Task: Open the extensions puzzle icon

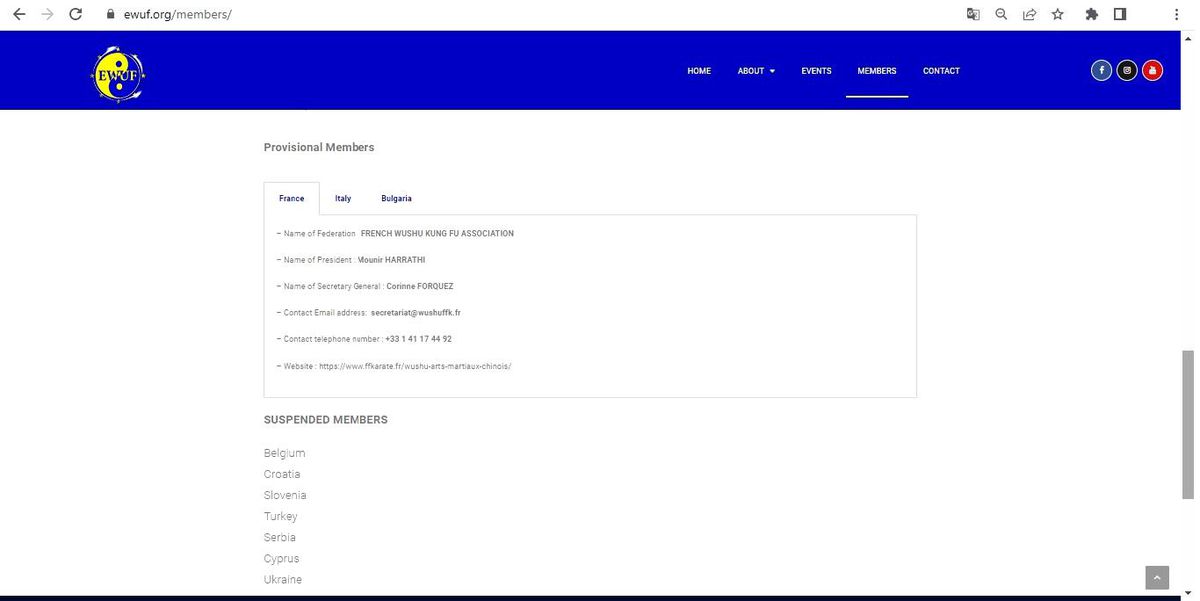Action: (1092, 14)
